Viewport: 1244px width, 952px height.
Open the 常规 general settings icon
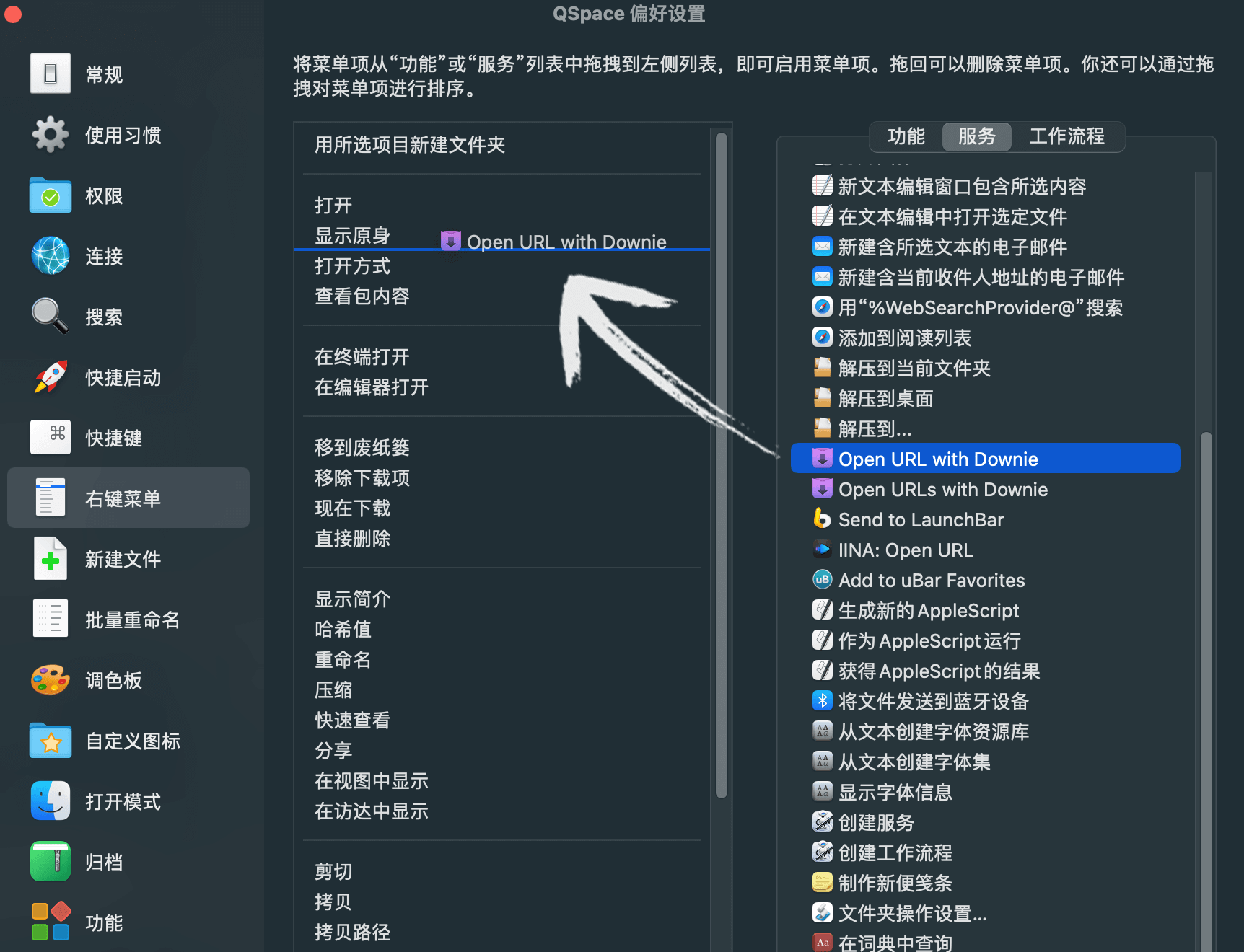(x=51, y=74)
